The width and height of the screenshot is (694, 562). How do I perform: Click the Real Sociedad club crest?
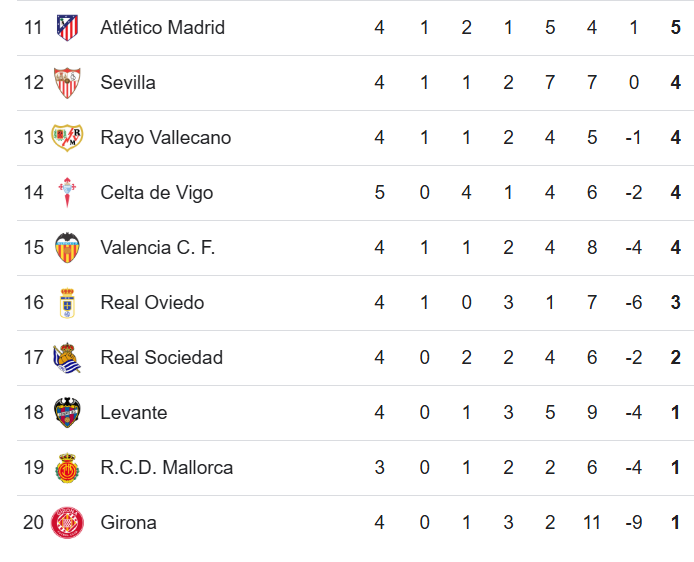click(67, 357)
